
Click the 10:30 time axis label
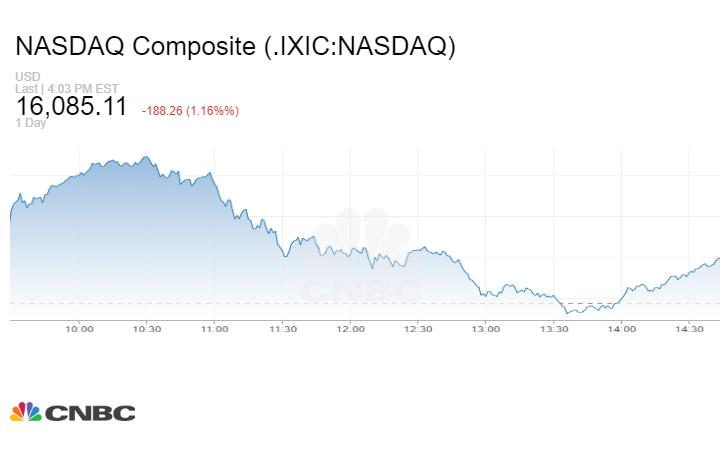click(x=147, y=328)
